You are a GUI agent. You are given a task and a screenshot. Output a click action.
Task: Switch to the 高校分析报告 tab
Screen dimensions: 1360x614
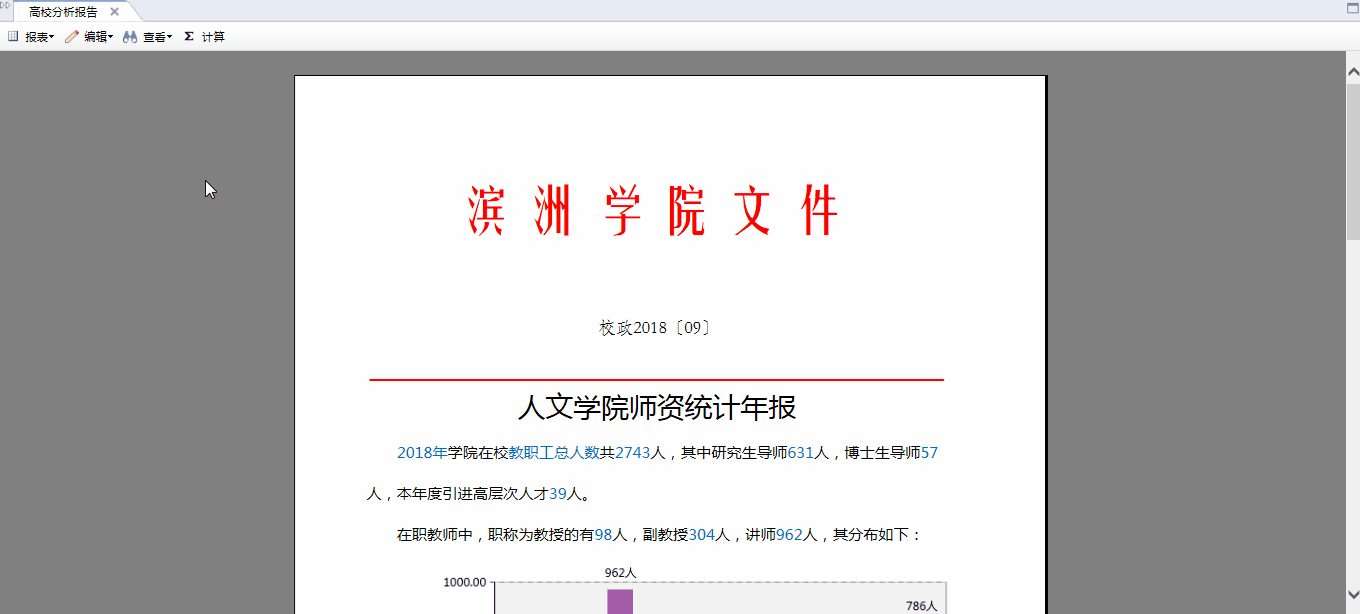pos(62,12)
